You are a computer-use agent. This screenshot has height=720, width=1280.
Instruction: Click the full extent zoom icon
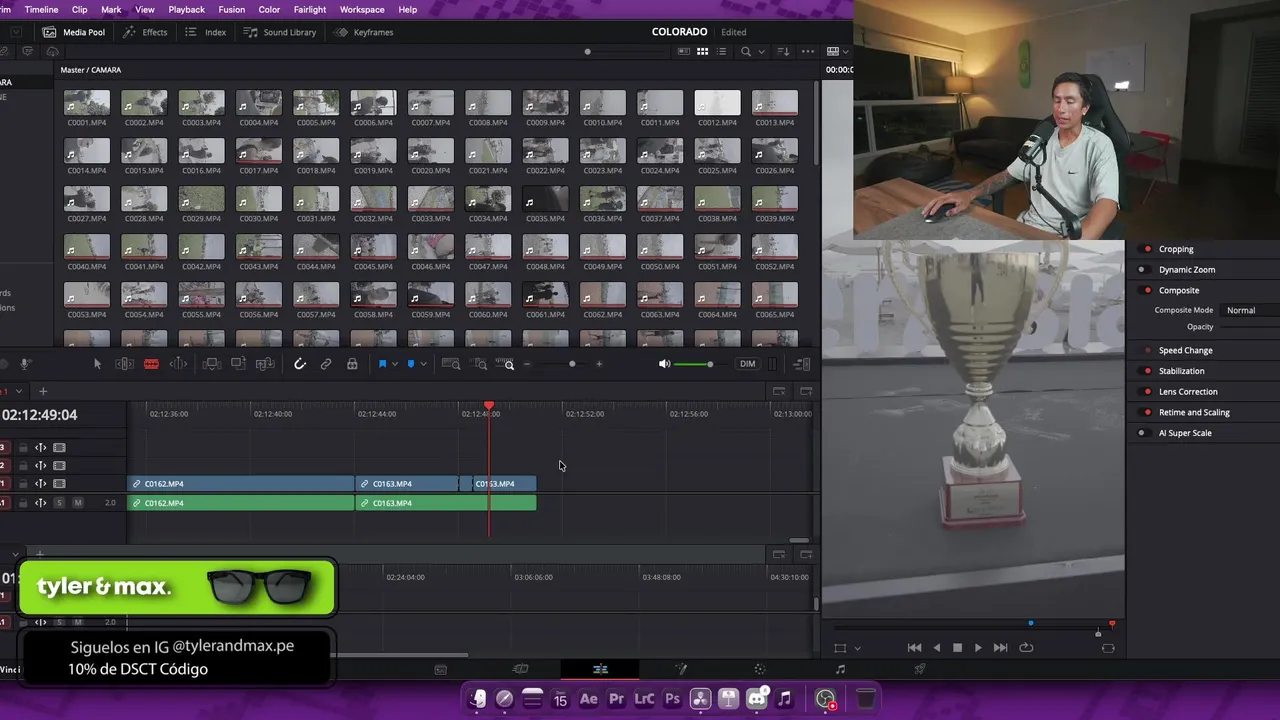(x=451, y=364)
